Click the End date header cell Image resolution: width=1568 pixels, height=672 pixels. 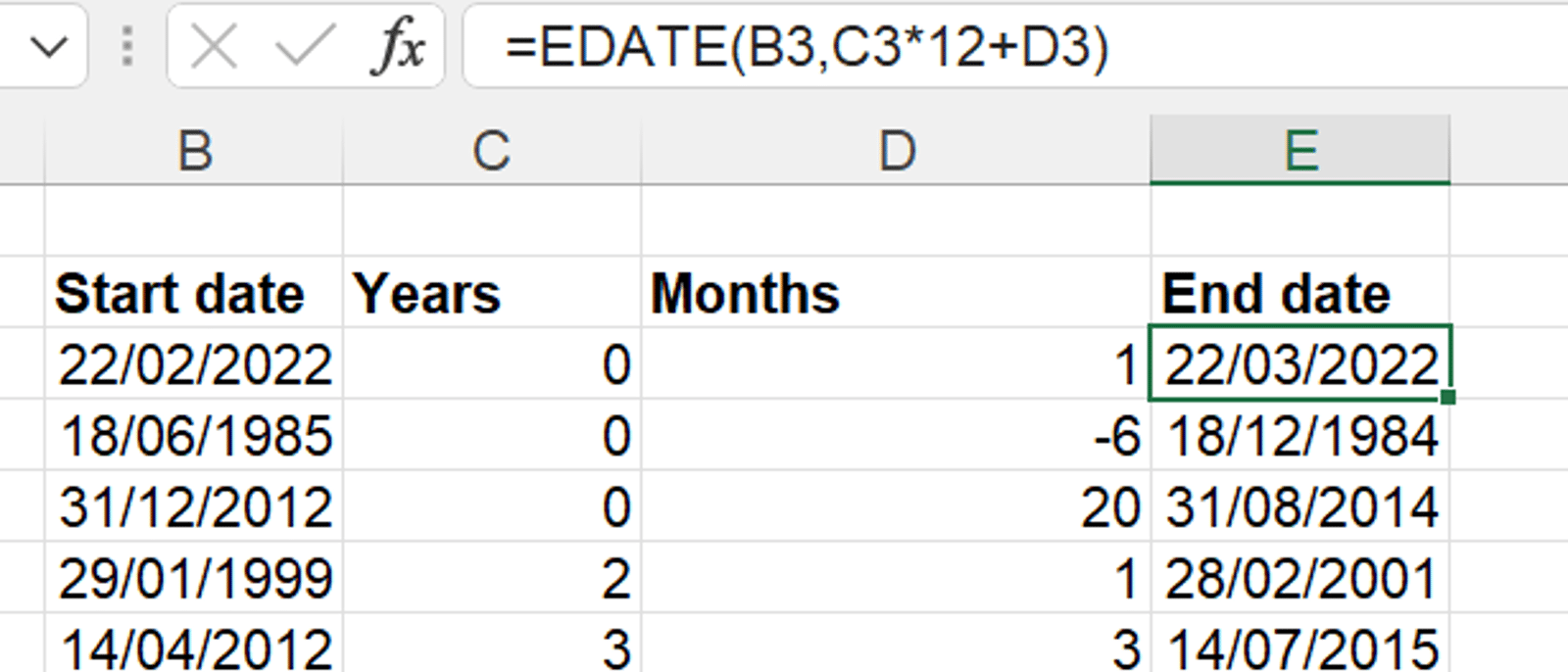pos(1275,294)
